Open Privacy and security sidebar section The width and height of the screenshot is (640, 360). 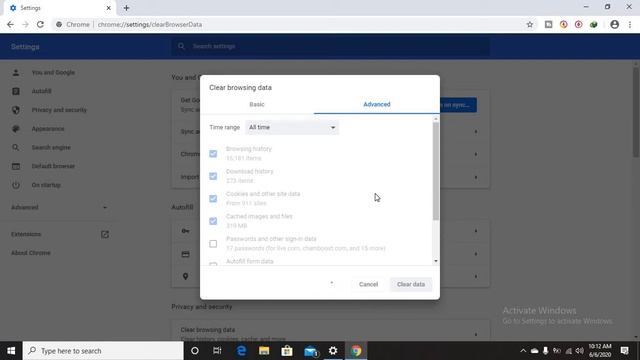[x=59, y=110]
